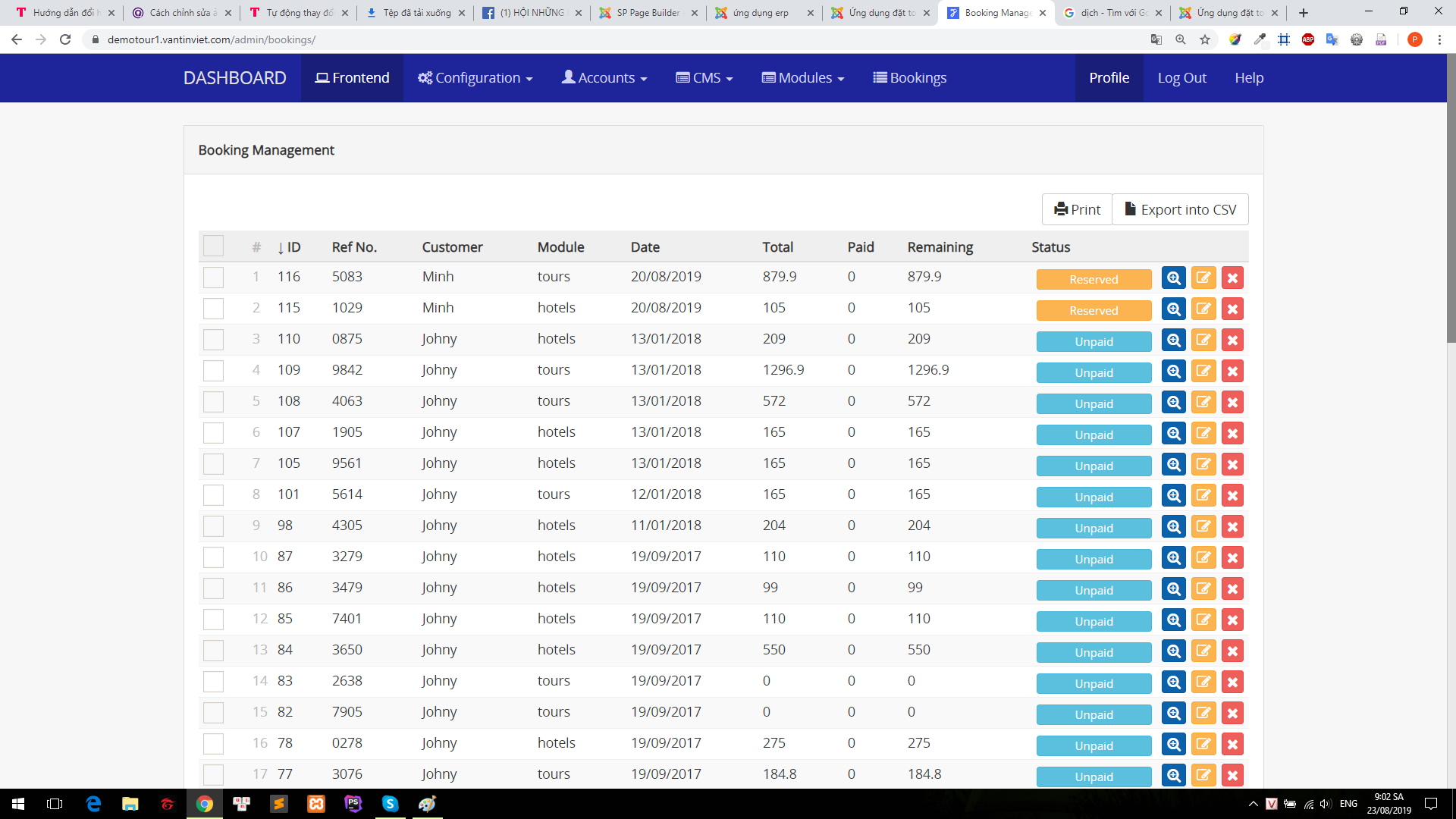View booking details for ID 105
Image resolution: width=1456 pixels, height=819 pixels.
pyautogui.click(x=1174, y=465)
